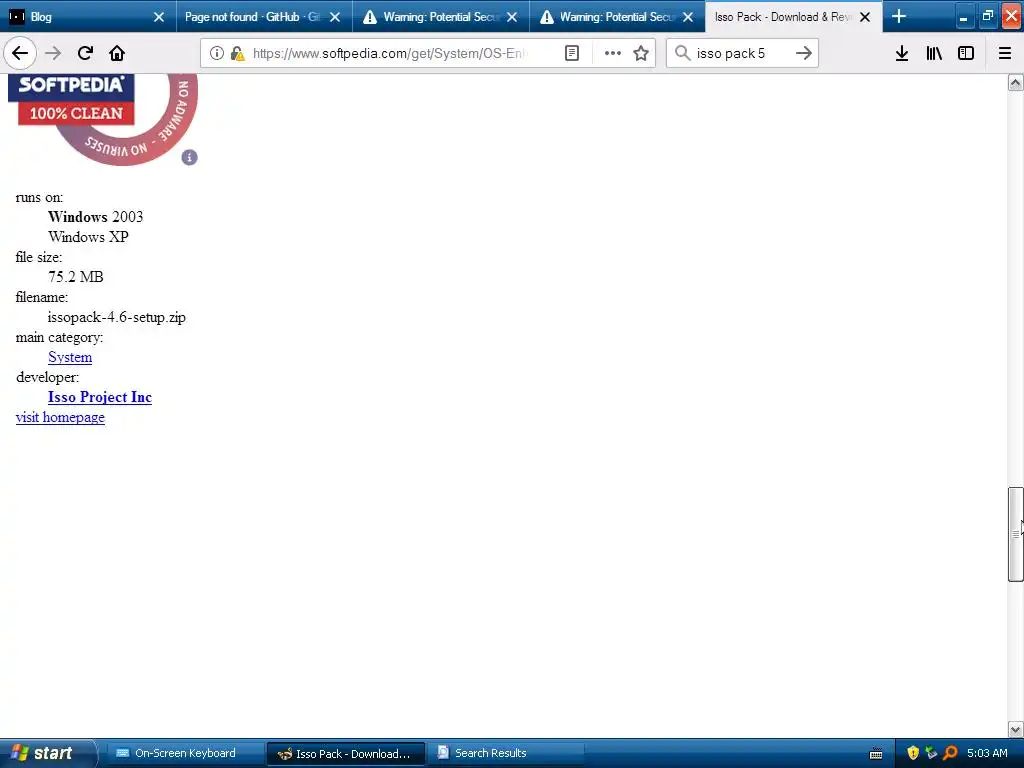Select the 75.2 MB file size text
The image size is (1024, 768).
(x=76, y=277)
